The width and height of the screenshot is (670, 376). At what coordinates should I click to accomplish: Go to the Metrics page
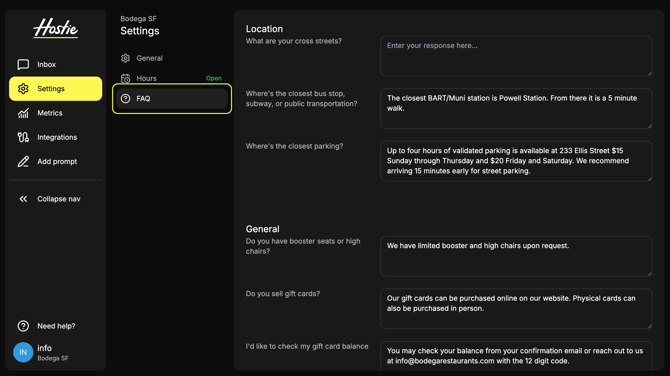(56, 113)
